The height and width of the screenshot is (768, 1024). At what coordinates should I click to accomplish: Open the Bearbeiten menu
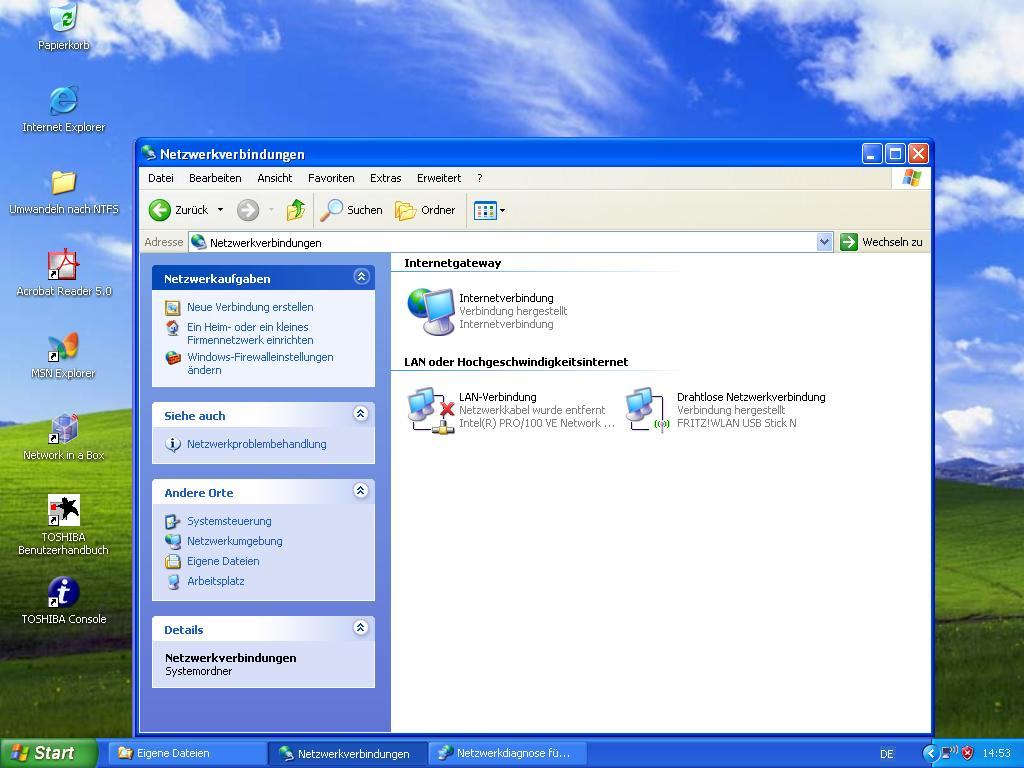(215, 178)
